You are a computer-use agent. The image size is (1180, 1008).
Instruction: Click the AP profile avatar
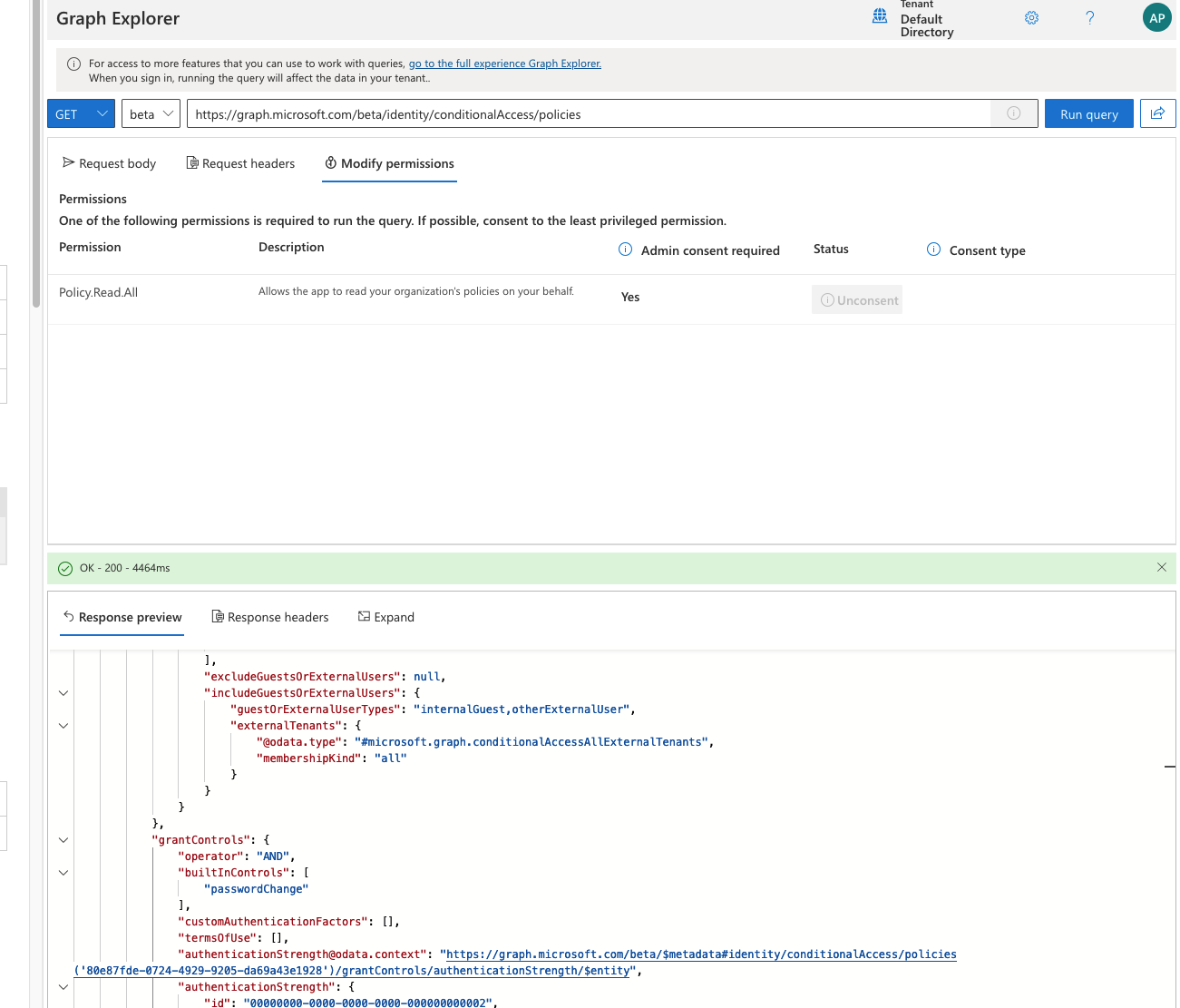[x=1156, y=17]
